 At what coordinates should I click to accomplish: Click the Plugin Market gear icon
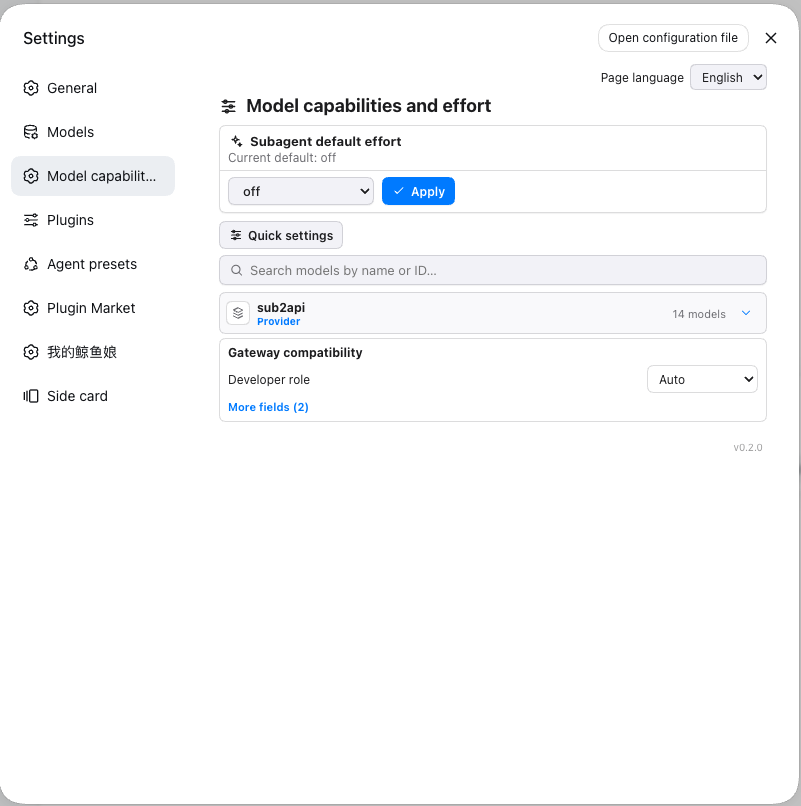[31, 308]
